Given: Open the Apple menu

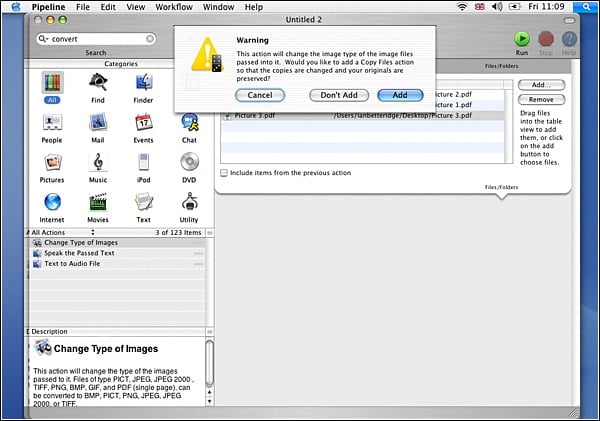Looking at the screenshot, I should point(16,7).
